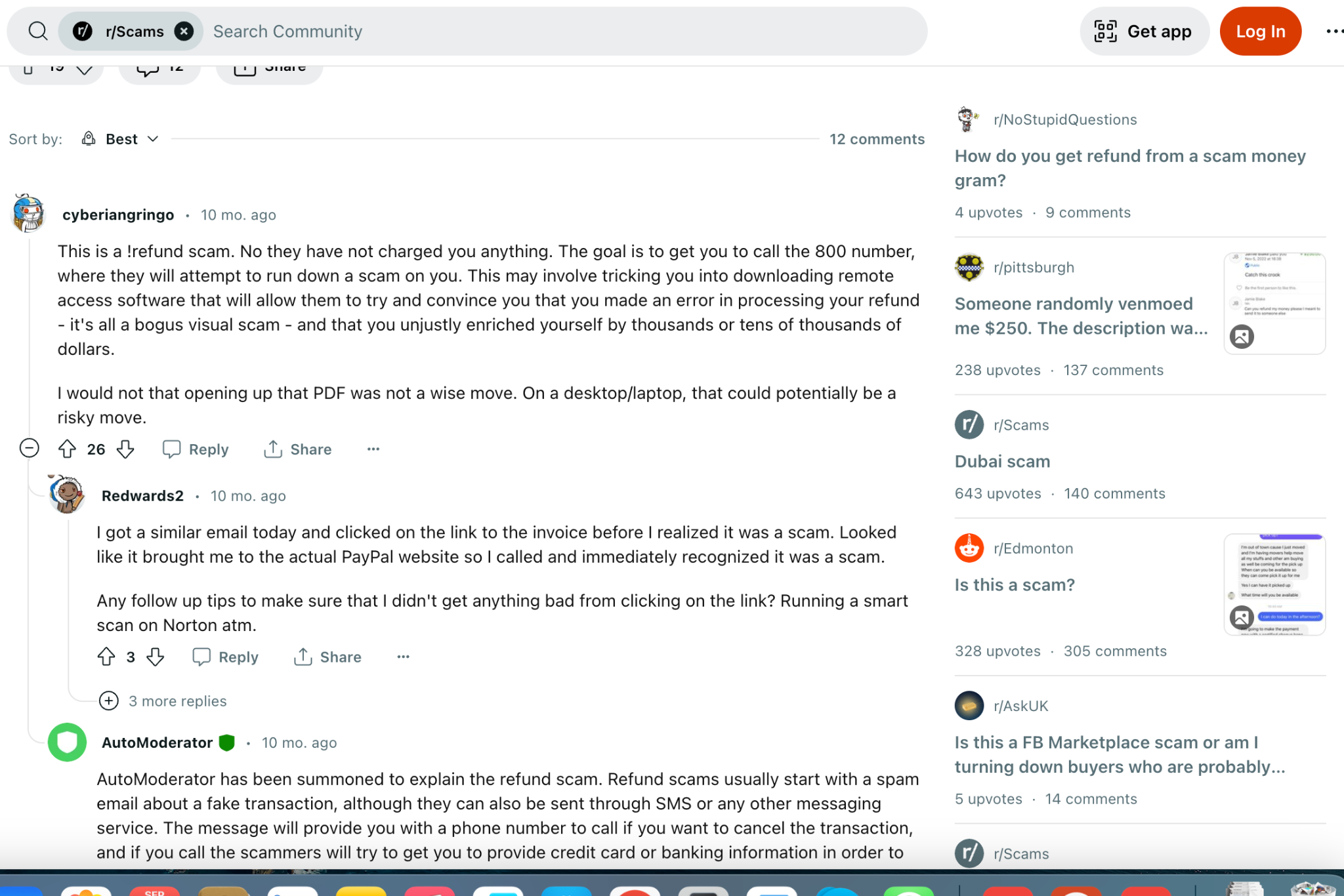This screenshot has width=1344, height=896.
Task: Click the remove r/Scams filter icon
Action: pos(184,31)
